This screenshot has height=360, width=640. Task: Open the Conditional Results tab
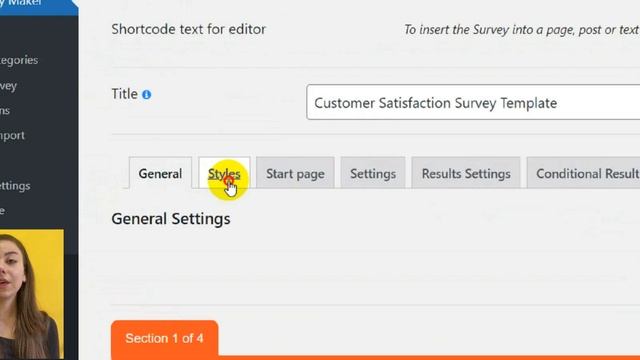point(584,173)
